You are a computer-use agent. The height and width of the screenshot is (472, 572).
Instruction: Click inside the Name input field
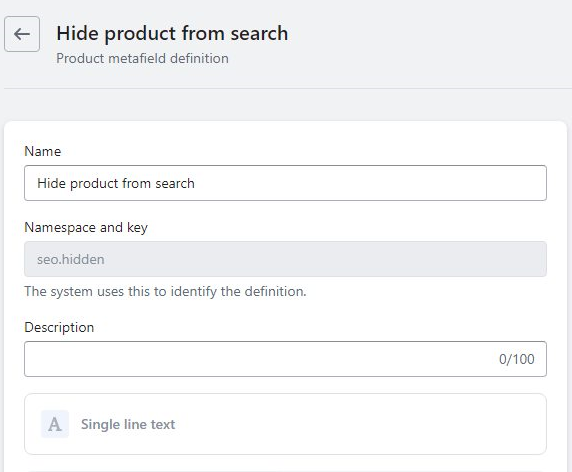pyautogui.click(x=285, y=183)
